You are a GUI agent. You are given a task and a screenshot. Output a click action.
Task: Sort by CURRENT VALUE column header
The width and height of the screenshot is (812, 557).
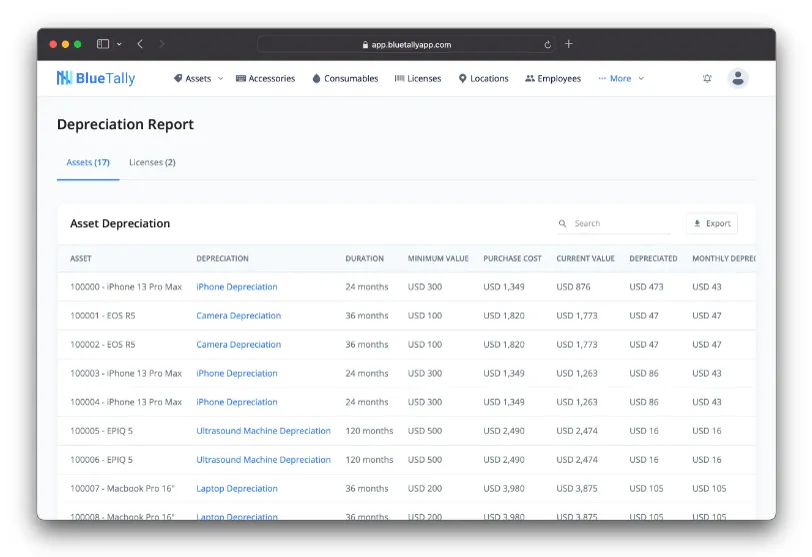pyautogui.click(x=586, y=258)
